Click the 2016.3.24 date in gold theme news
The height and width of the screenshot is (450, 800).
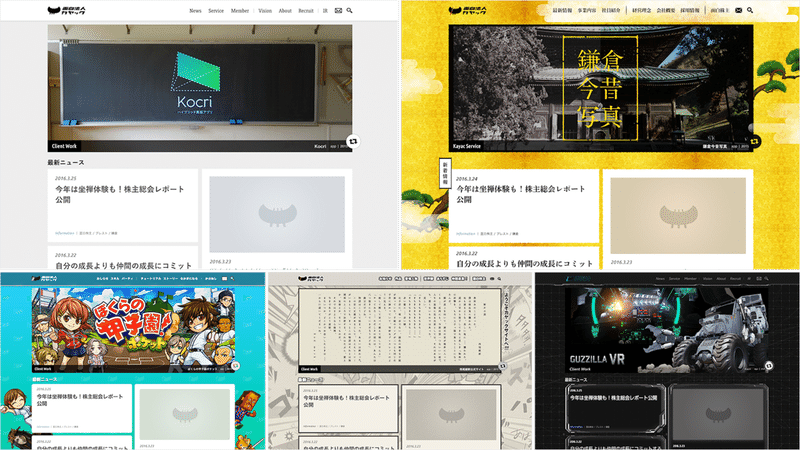[467, 179]
